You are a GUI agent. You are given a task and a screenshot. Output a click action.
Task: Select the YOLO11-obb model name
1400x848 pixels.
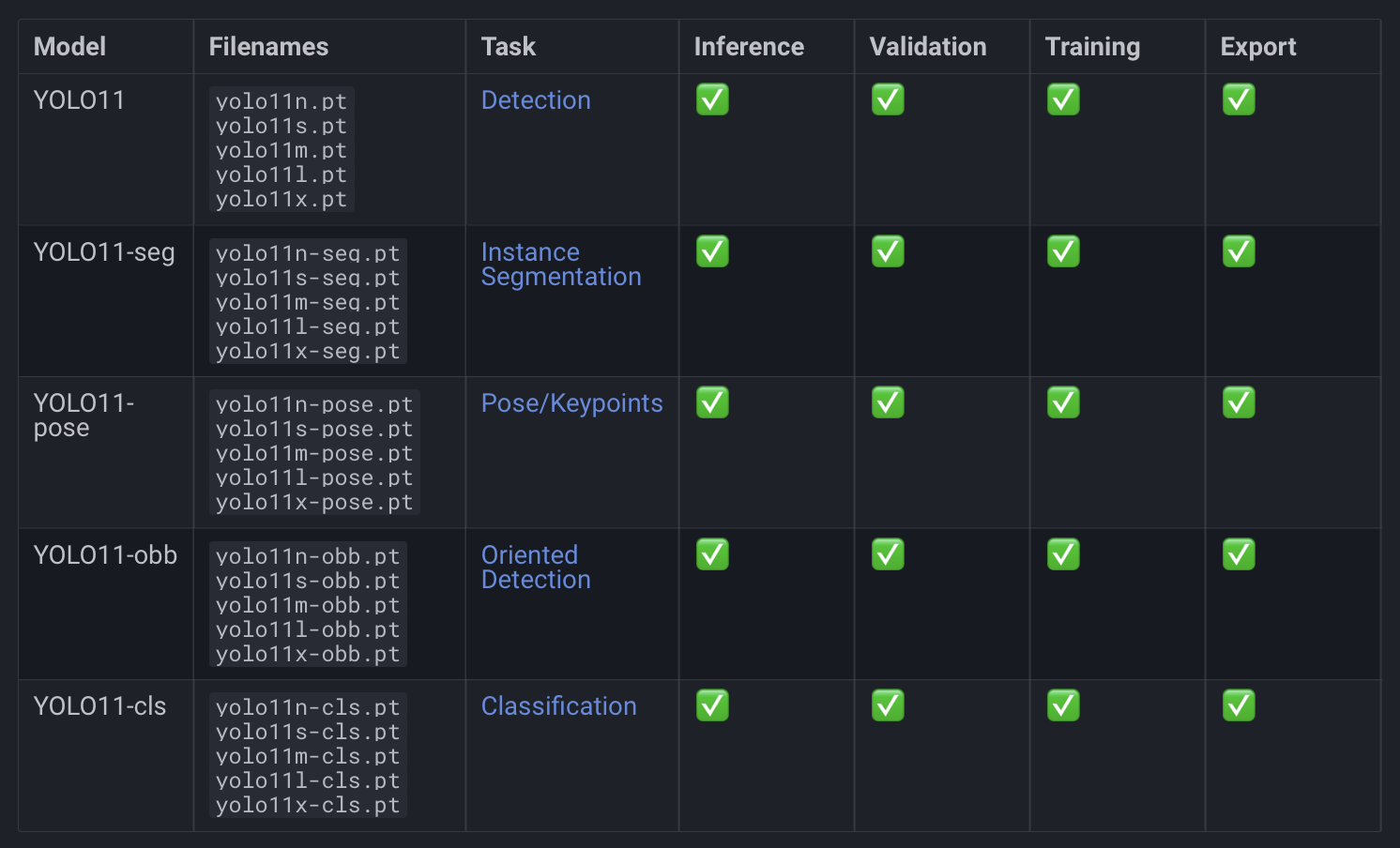click(105, 555)
